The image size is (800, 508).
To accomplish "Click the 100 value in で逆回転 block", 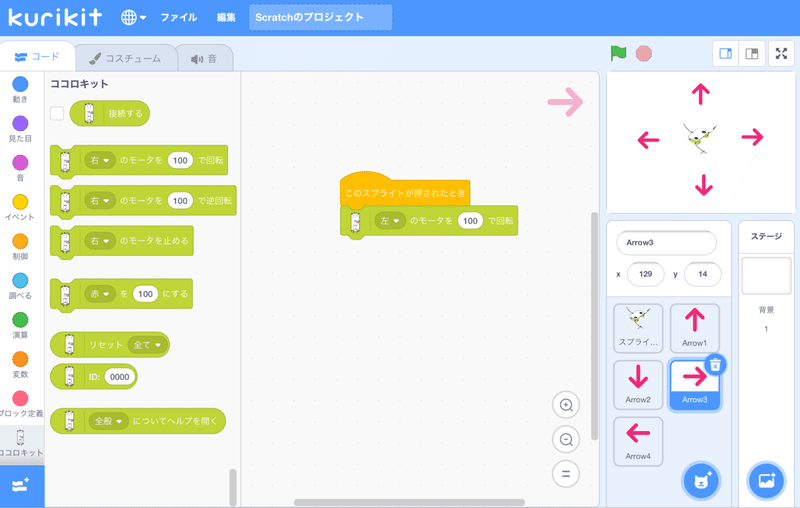I will [x=180, y=200].
